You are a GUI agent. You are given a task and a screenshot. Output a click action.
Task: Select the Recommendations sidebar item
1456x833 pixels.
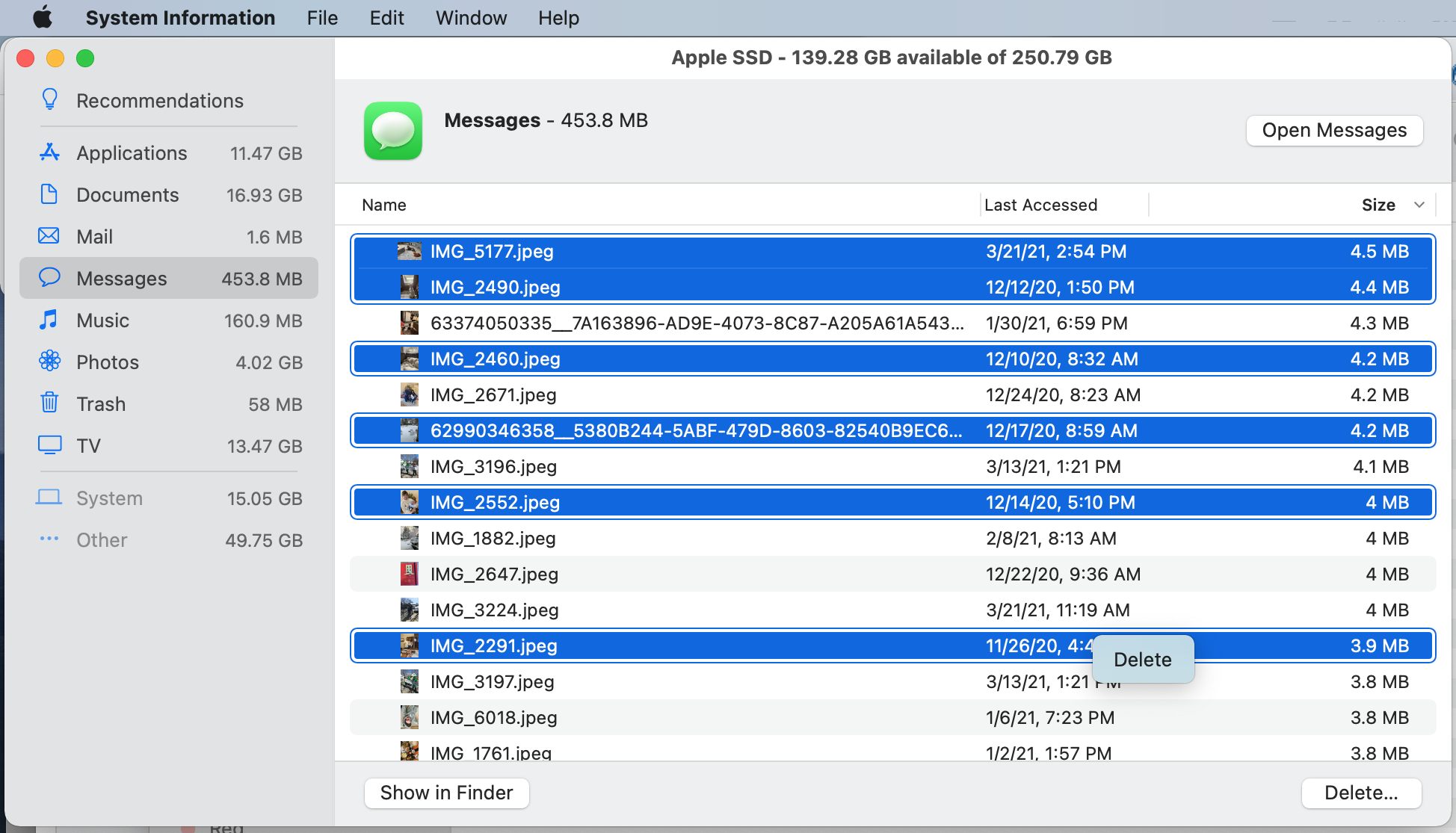point(169,100)
